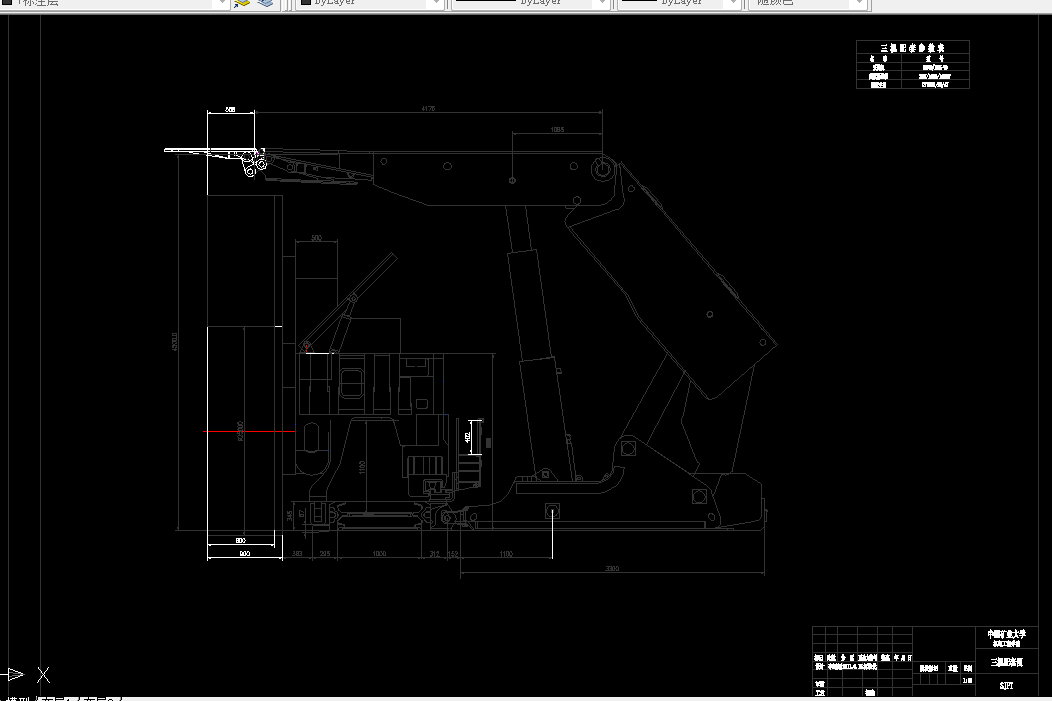Select the 402 vertical dimension text
The image size is (1052, 701).
(468, 437)
